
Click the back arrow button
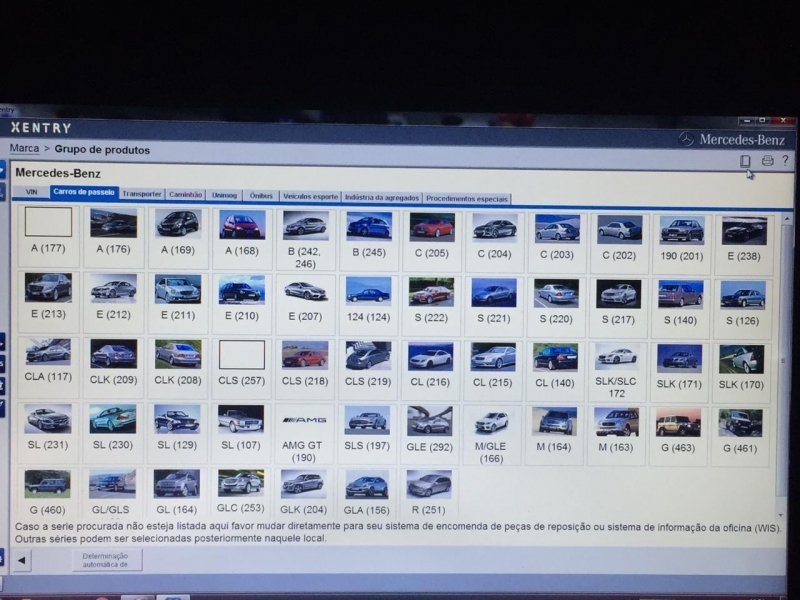click(21, 560)
